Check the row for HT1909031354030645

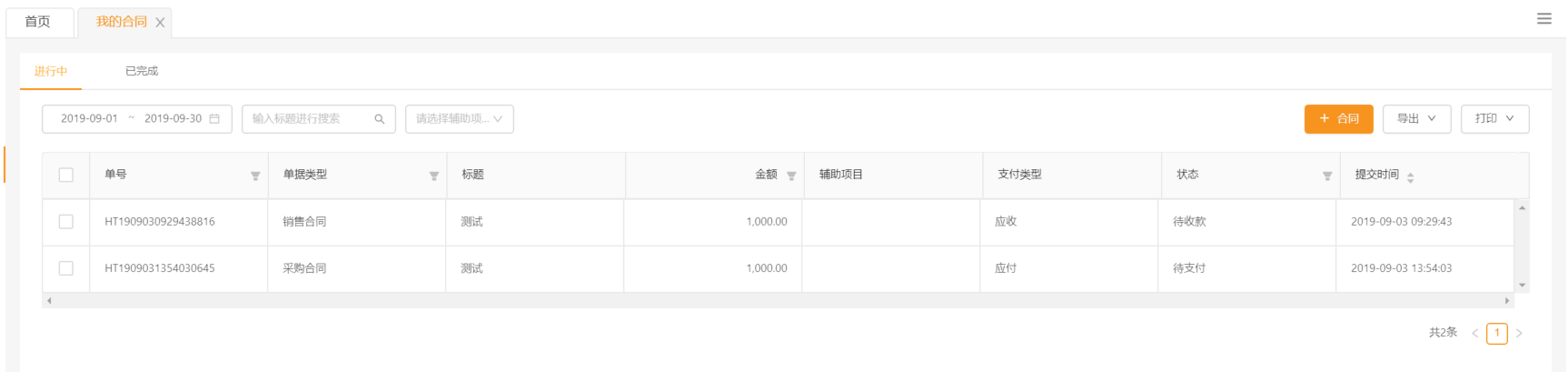pos(66,268)
